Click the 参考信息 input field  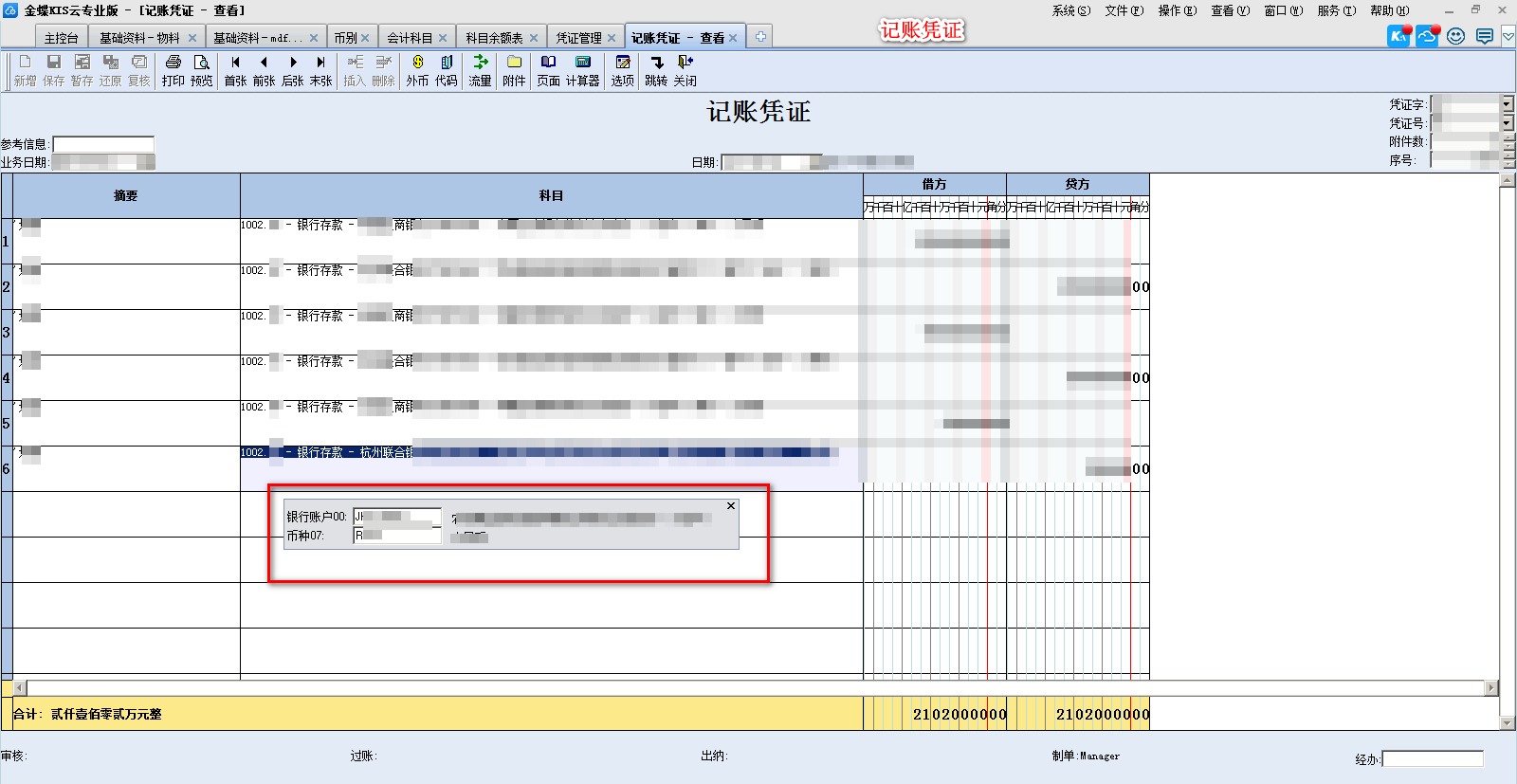pyautogui.click(x=103, y=144)
